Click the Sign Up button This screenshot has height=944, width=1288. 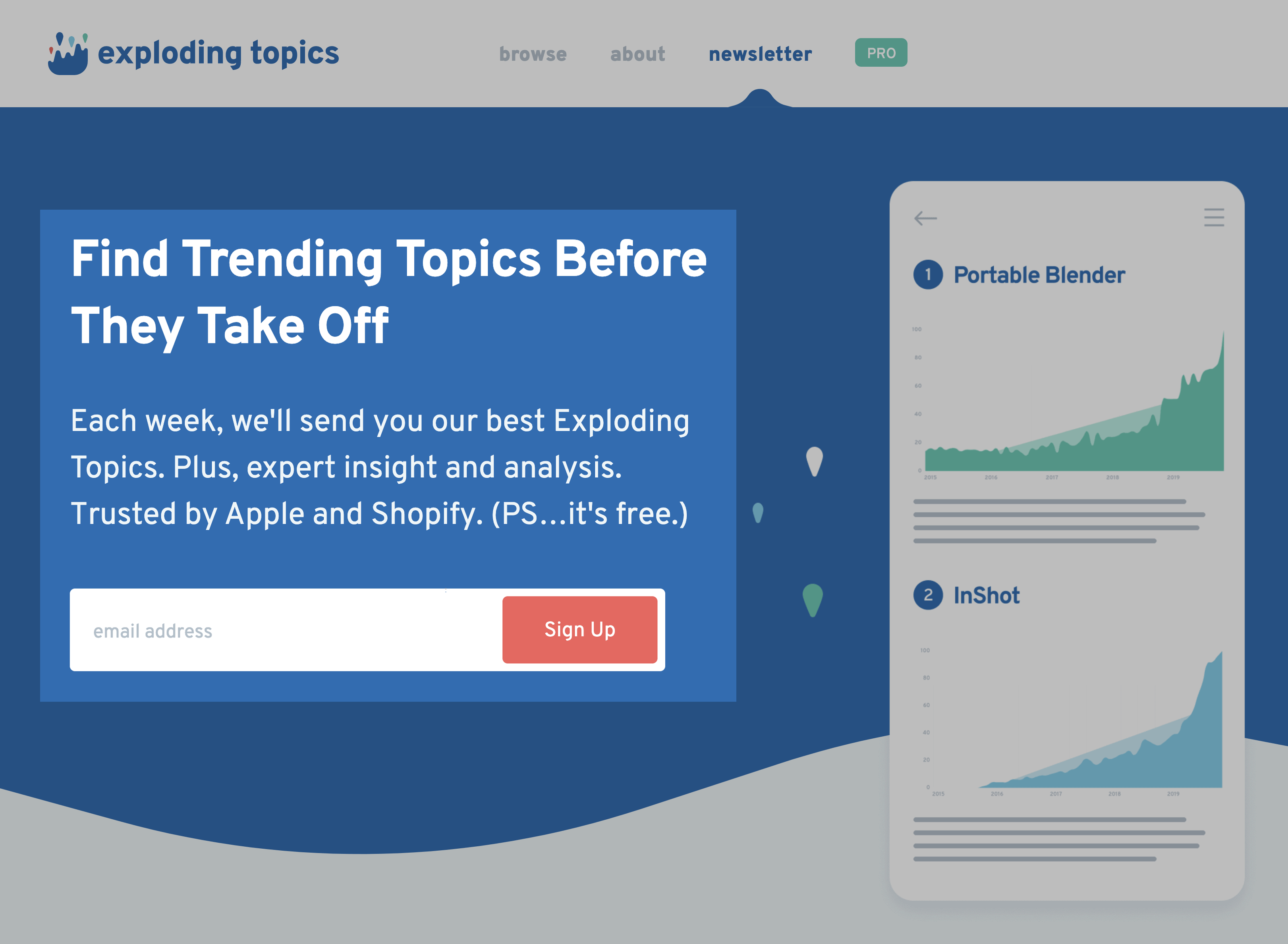pyautogui.click(x=579, y=630)
